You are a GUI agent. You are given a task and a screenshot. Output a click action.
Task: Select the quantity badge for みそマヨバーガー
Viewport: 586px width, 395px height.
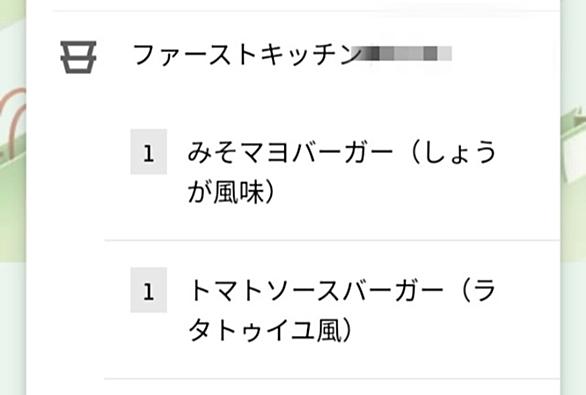[x=149, y=152]
